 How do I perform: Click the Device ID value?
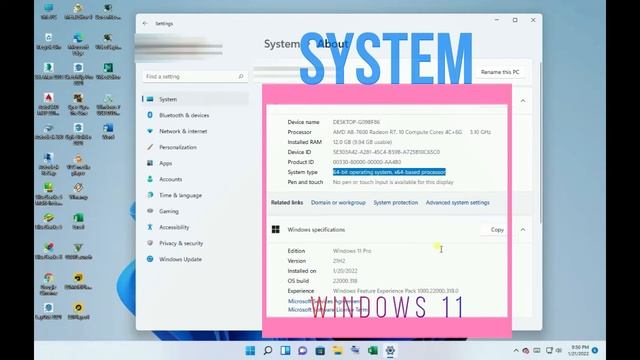(386, 152)
